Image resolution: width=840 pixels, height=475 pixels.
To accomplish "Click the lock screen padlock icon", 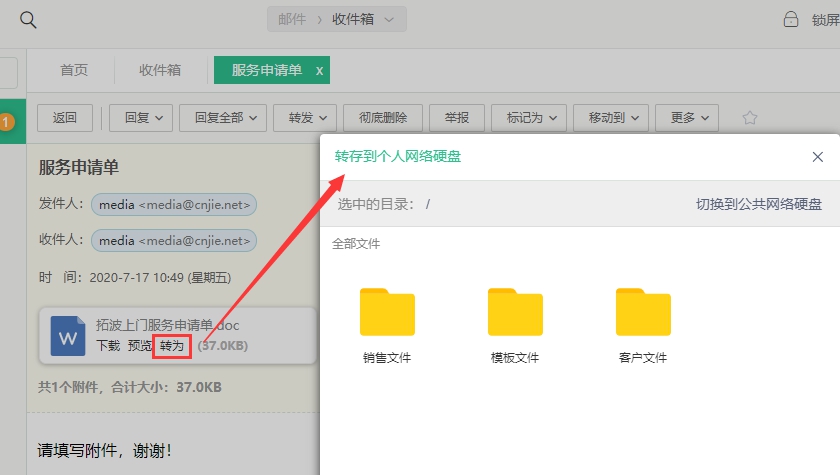I will (x=791, y=20).
